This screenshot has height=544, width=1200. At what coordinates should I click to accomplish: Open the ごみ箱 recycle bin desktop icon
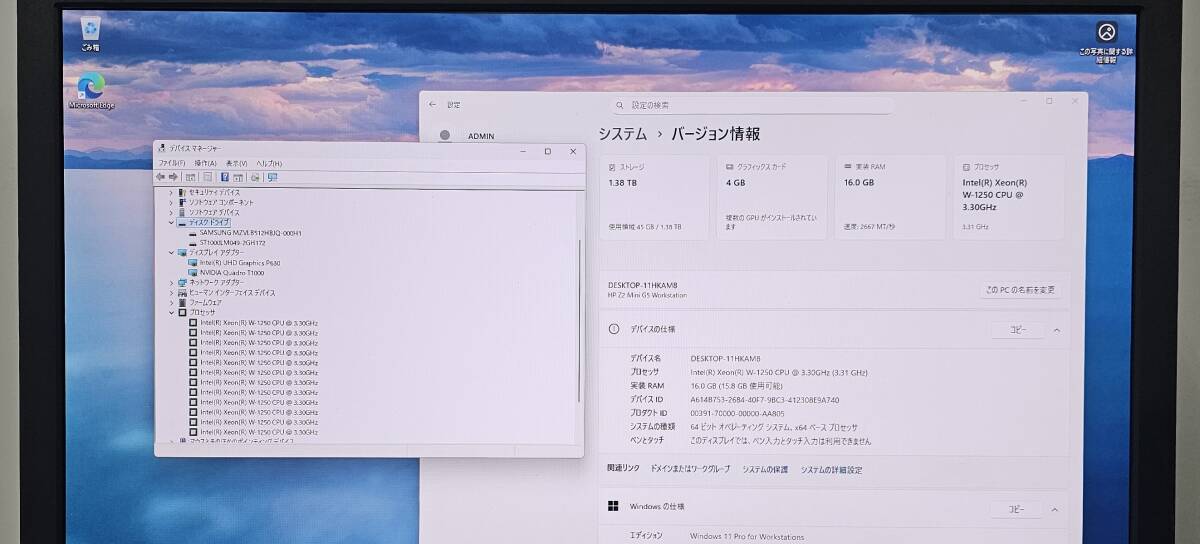click(x=89, y=33)
